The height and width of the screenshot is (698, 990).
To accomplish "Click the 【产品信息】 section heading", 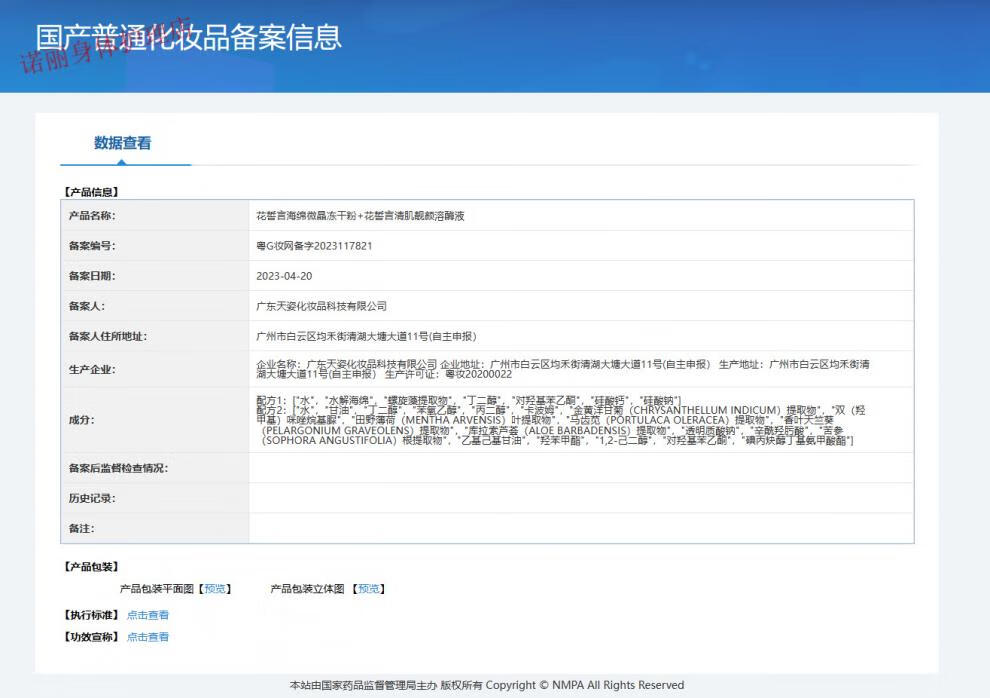I will point(90,191).
